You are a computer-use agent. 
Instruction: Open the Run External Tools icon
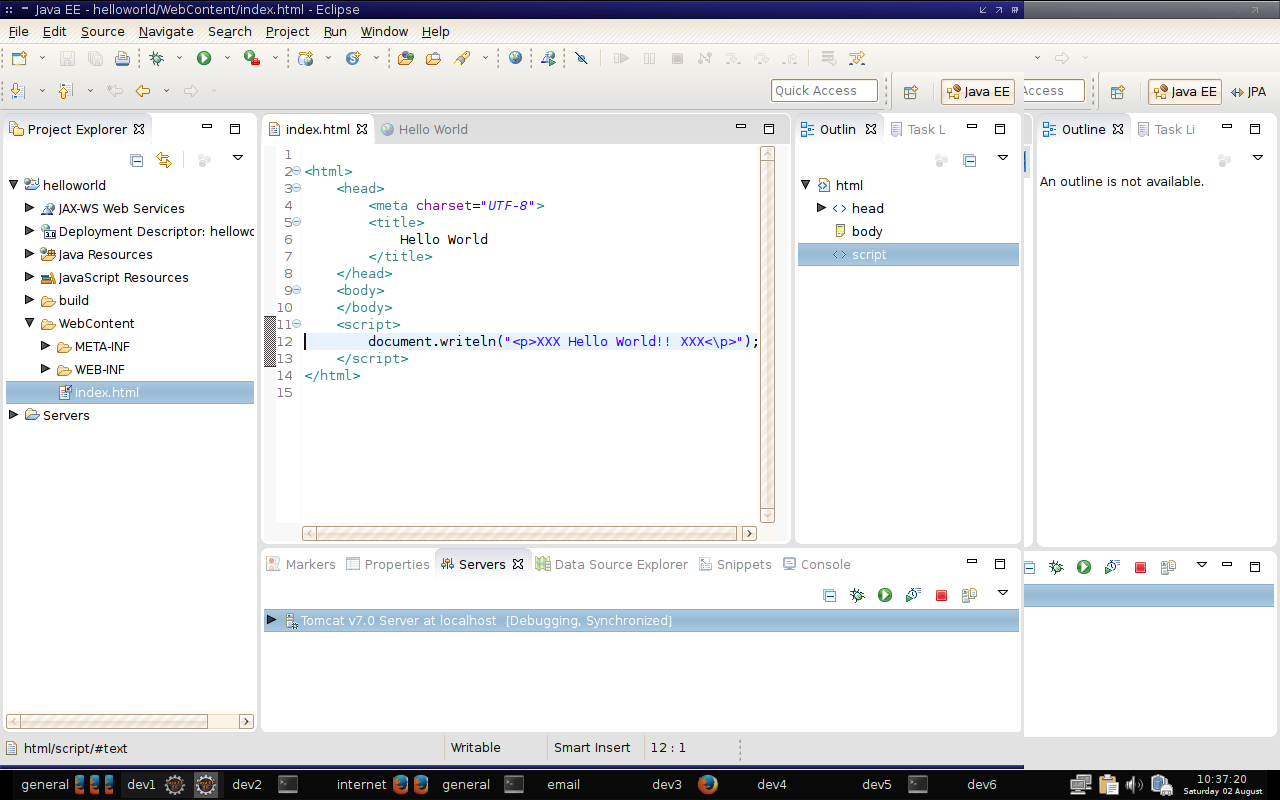click(252, 58)
